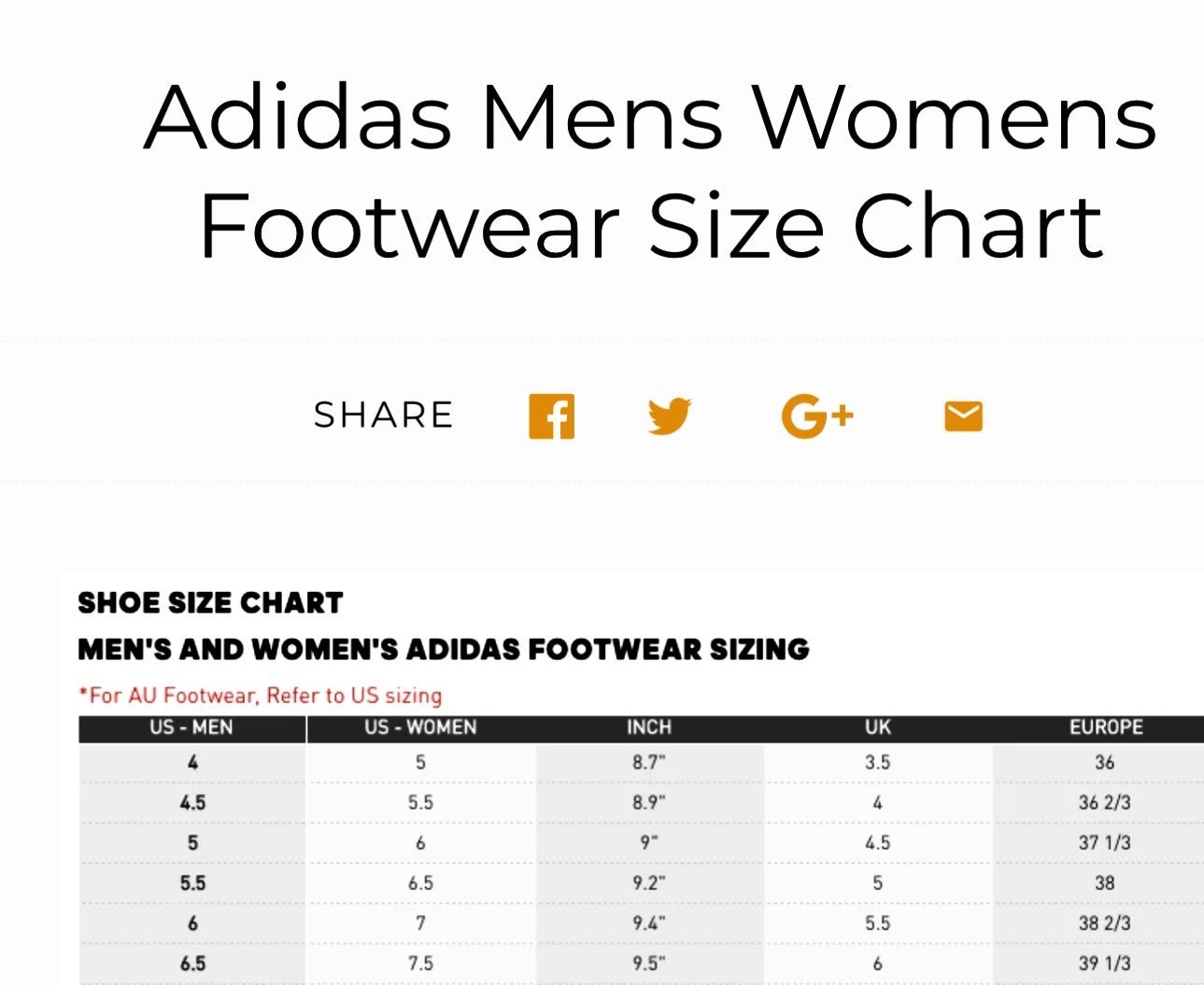Click the Europe 37 1/3 cell
Viewport: 1204px width, 985px height.
(x=1105, y=843)
